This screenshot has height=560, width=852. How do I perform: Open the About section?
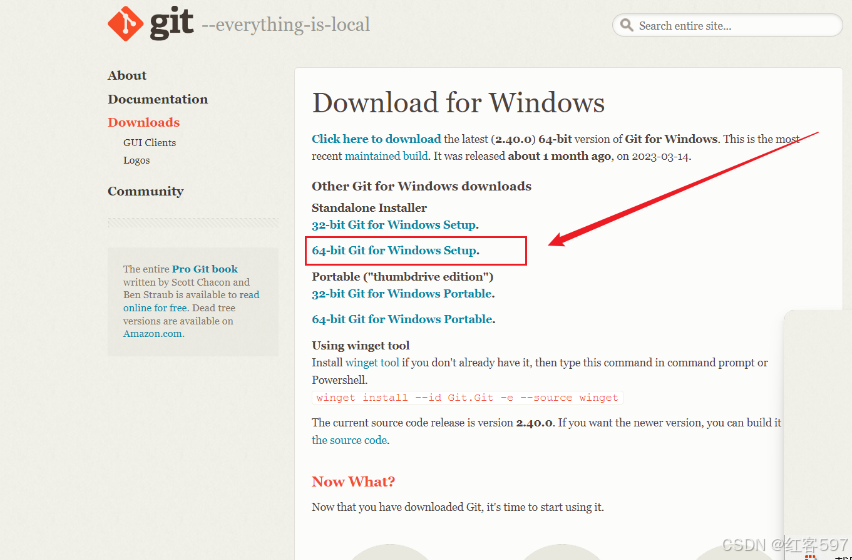[x=127, y=75]
